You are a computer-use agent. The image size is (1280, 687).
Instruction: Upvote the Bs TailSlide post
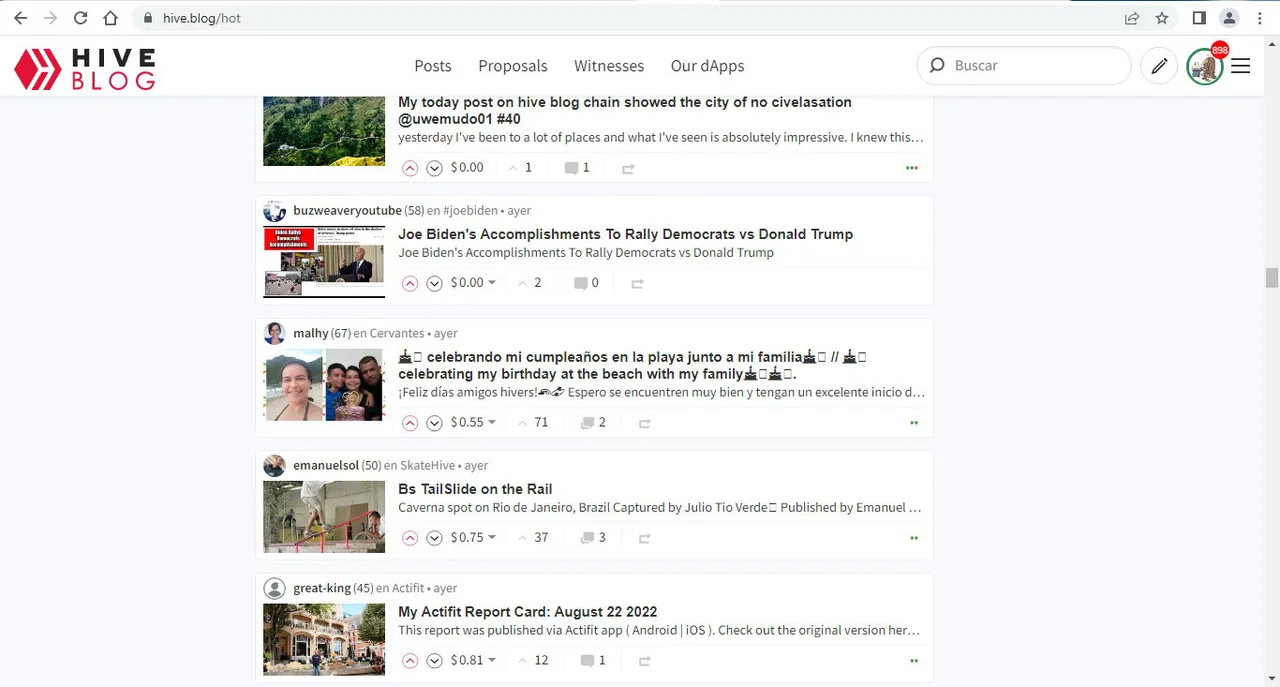pos(410,538)
